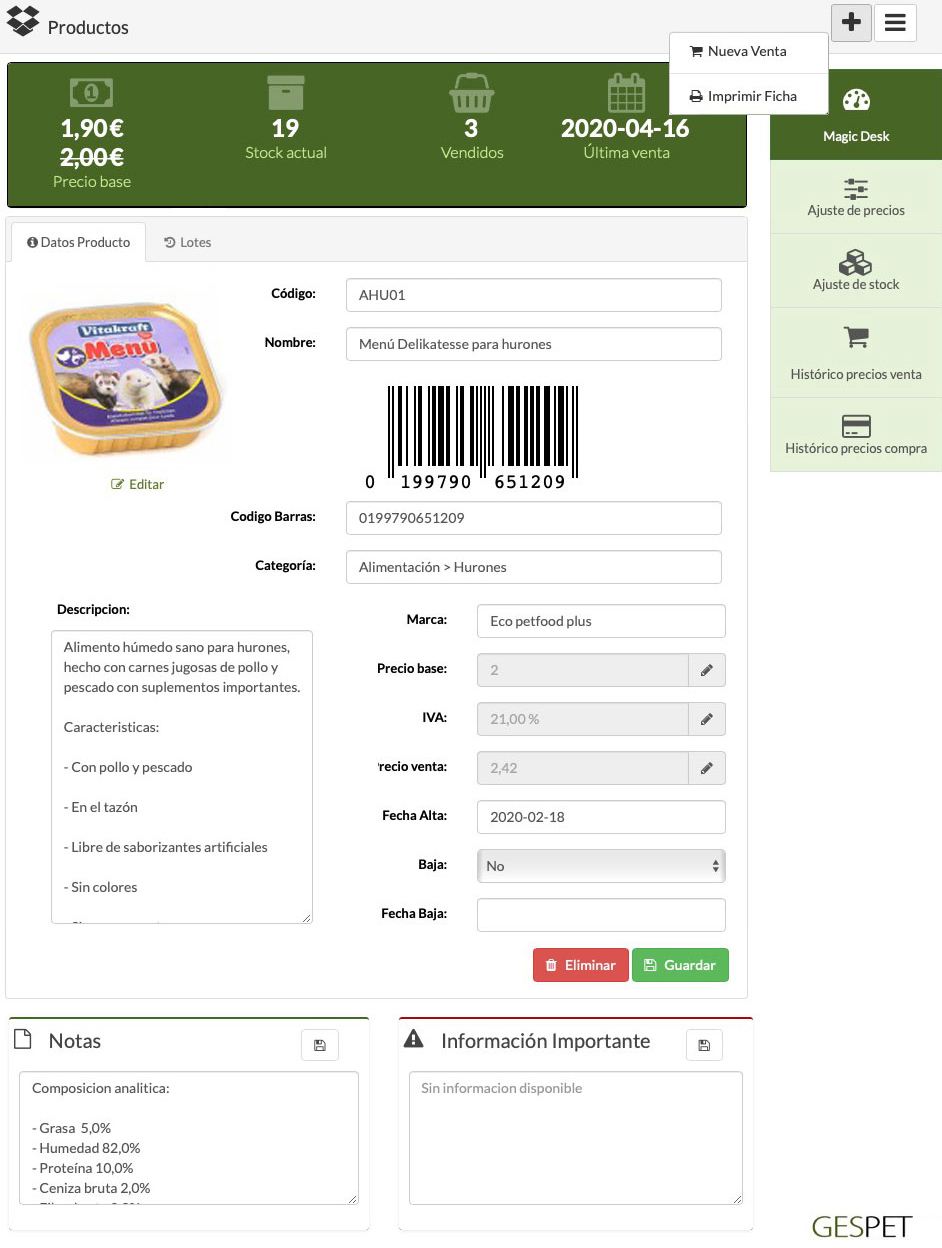The height and width of the screenshot is (1248, 942).
Task: Open Ajuste de stock boxes icon
Action: point(856,262)
